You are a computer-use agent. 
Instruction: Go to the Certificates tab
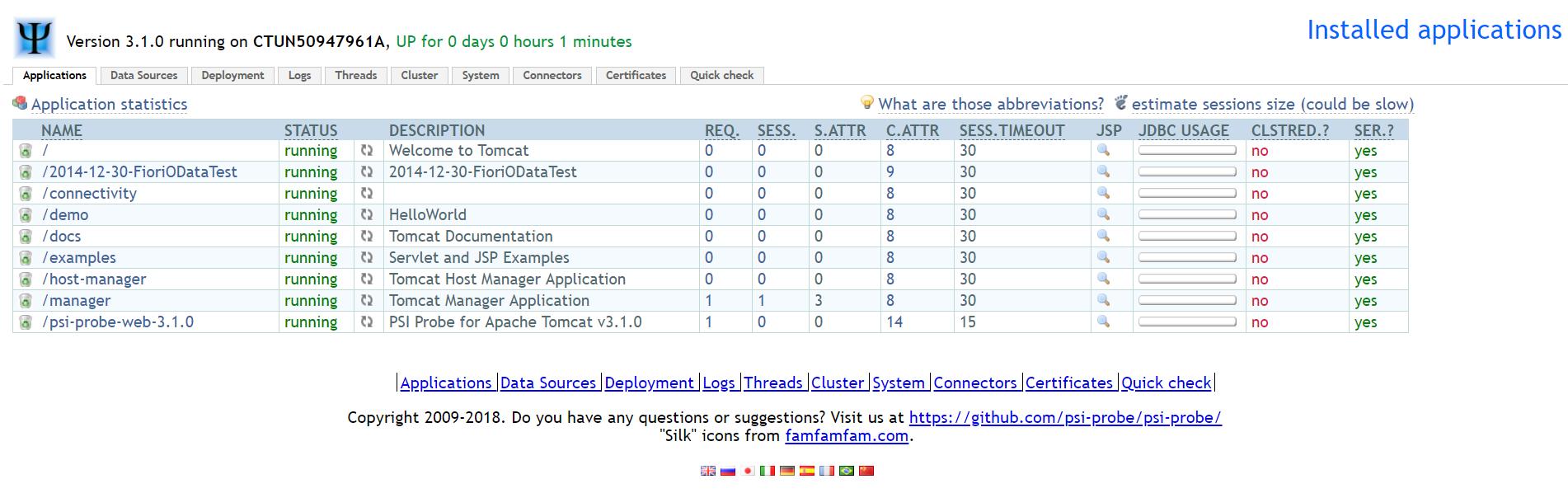click(636, 75)
